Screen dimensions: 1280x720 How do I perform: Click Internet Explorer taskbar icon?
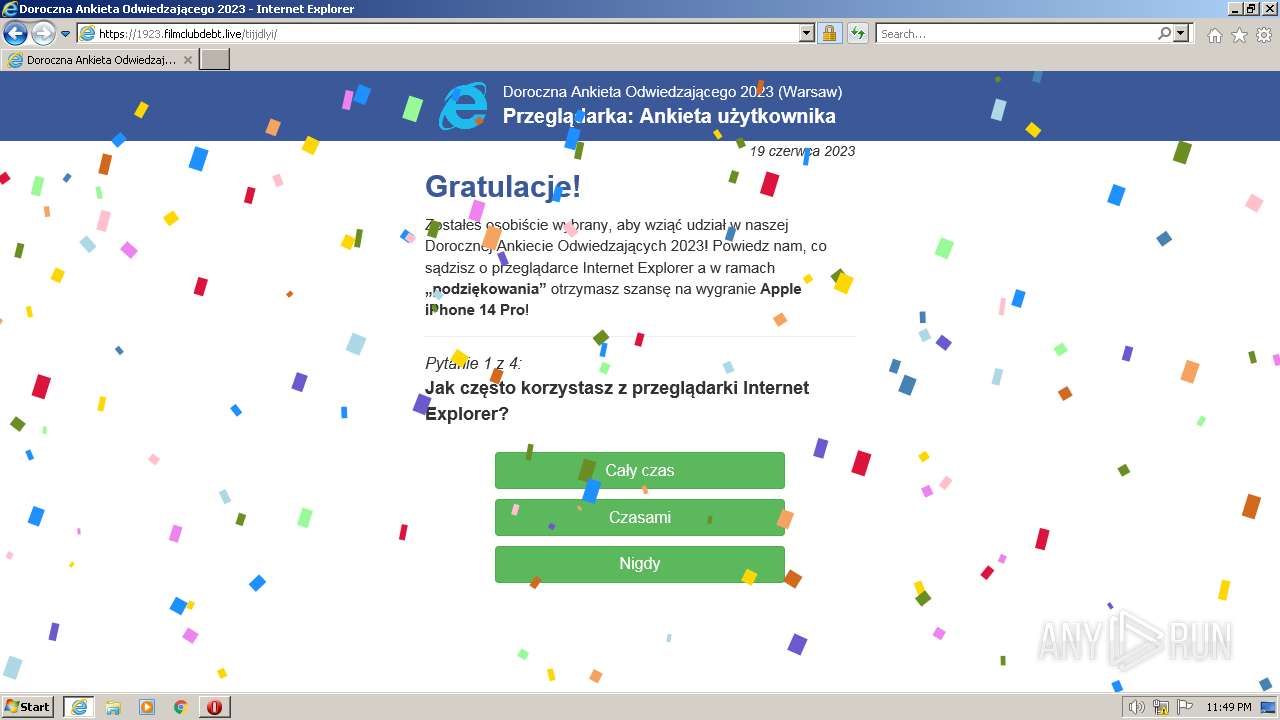click(x=79, y=707)
